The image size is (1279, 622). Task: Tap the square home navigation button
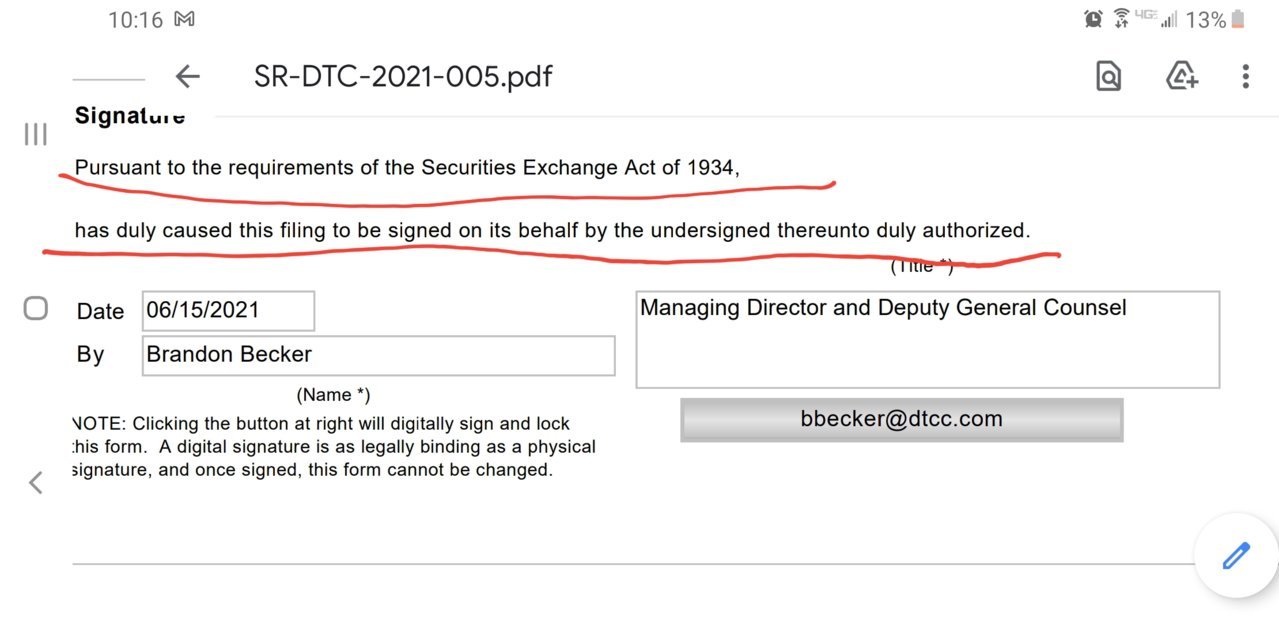tap(36, 309)
